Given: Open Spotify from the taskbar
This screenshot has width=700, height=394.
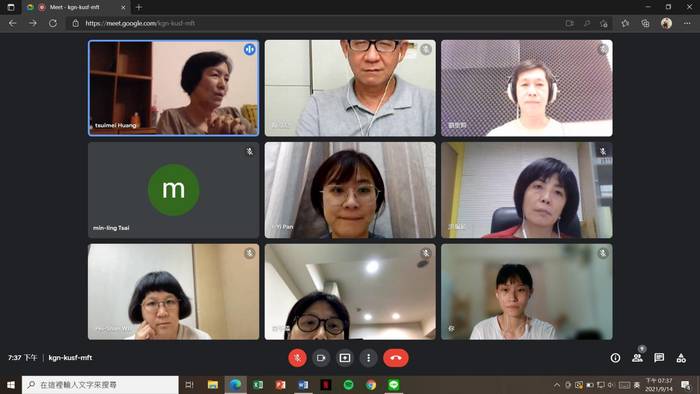Looking at the screenshot, I should 349,385.
